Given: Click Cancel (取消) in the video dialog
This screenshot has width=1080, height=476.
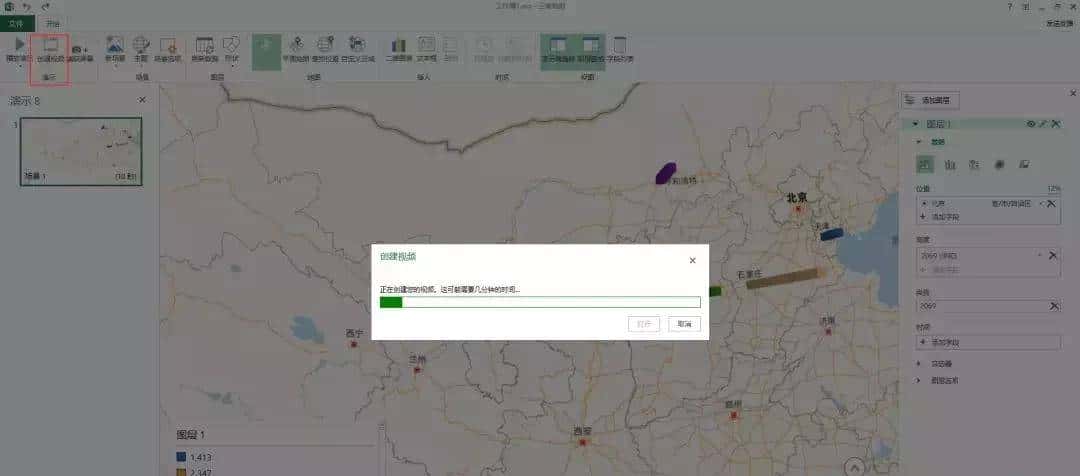Looking at the screenshot, I should click(684, 324).
